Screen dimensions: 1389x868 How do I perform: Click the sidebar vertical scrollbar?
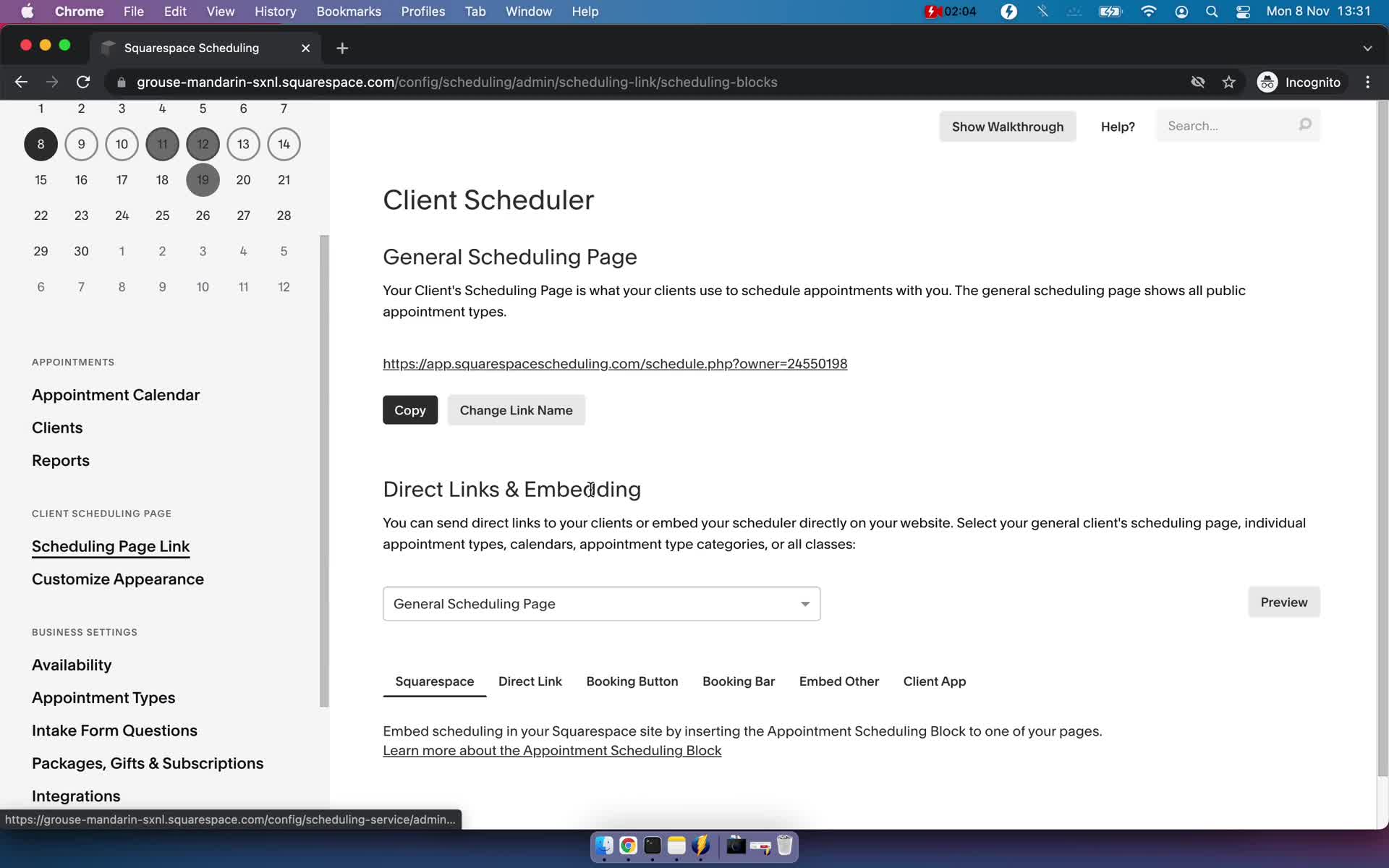pos(324,471)
